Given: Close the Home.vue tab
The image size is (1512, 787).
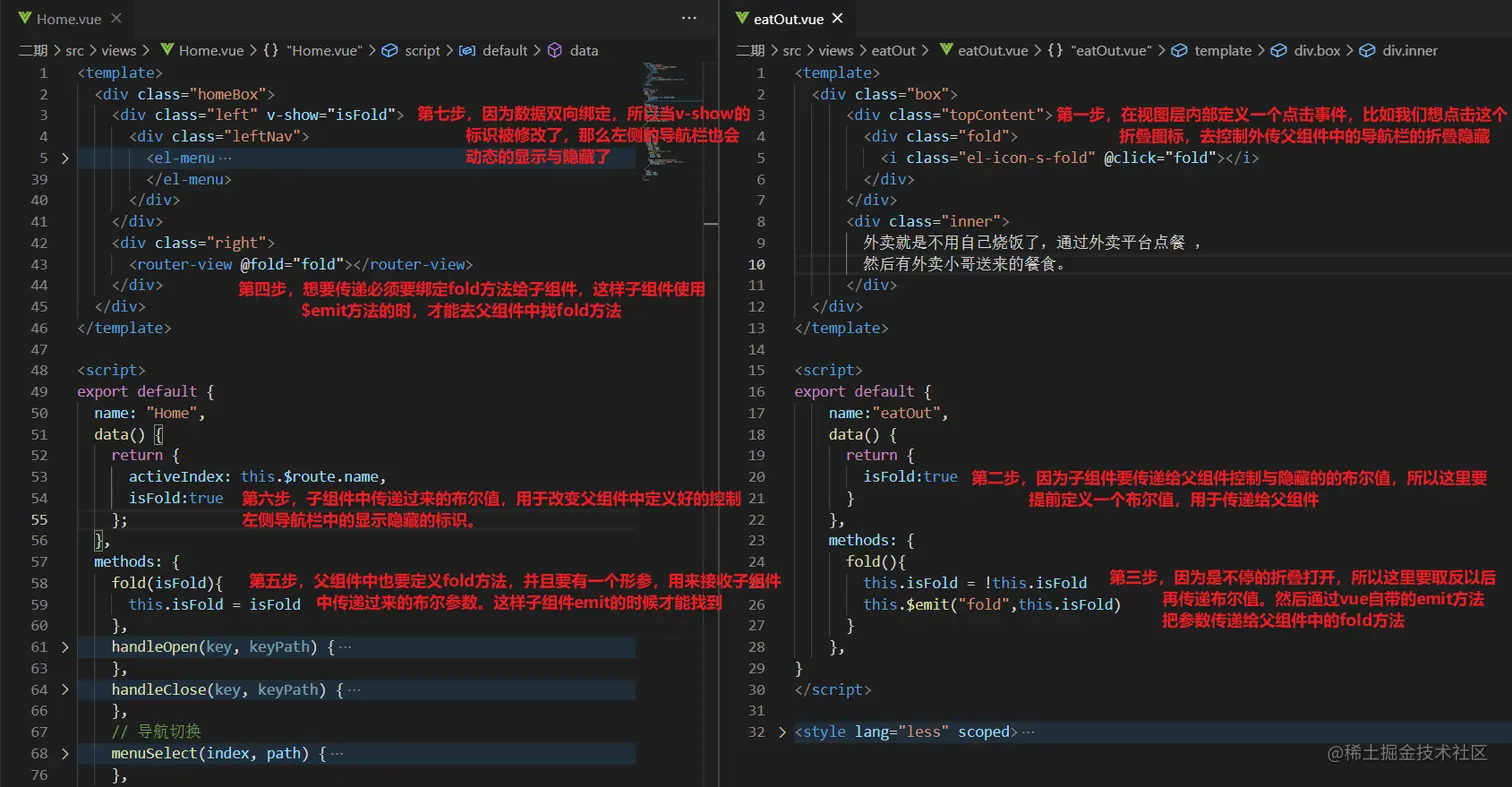Looking at the screenshot, I should 117,18.
